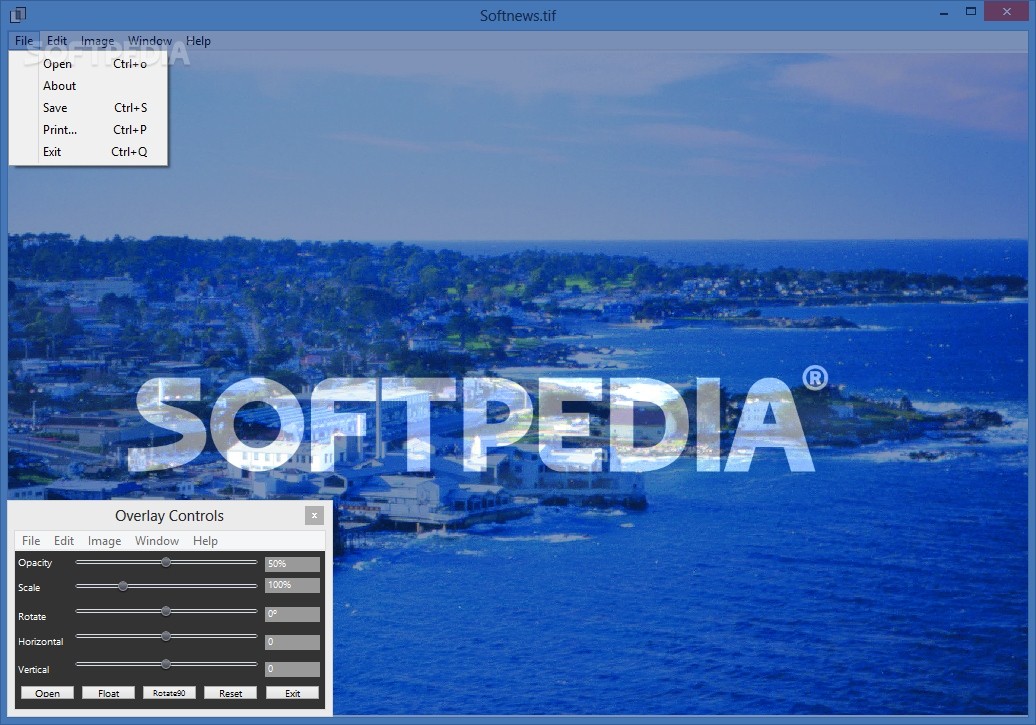Open the Image menu in main window
This screenshot has height=725, width=1036.
97,41
